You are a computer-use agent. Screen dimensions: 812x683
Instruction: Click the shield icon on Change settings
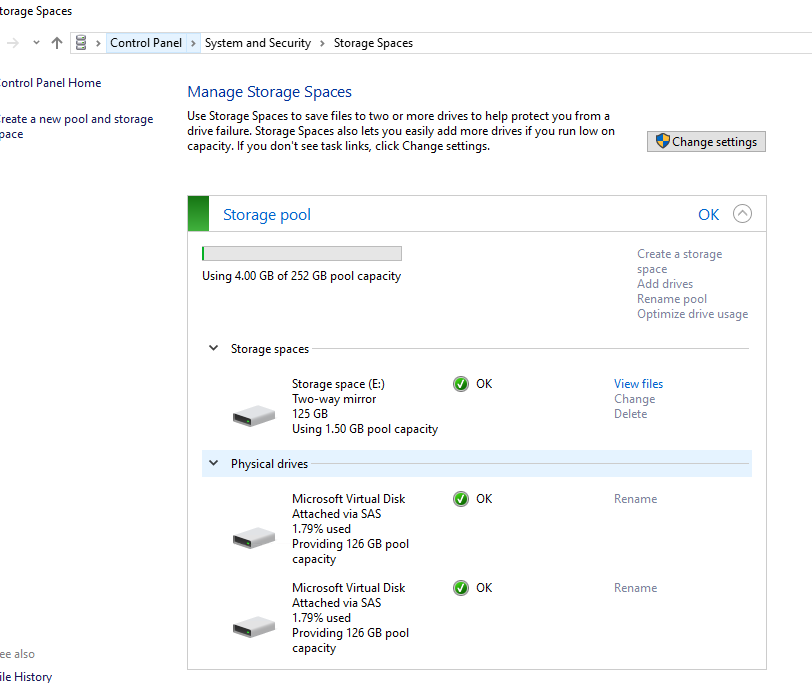pyautogui.click(x=662, y=141)
